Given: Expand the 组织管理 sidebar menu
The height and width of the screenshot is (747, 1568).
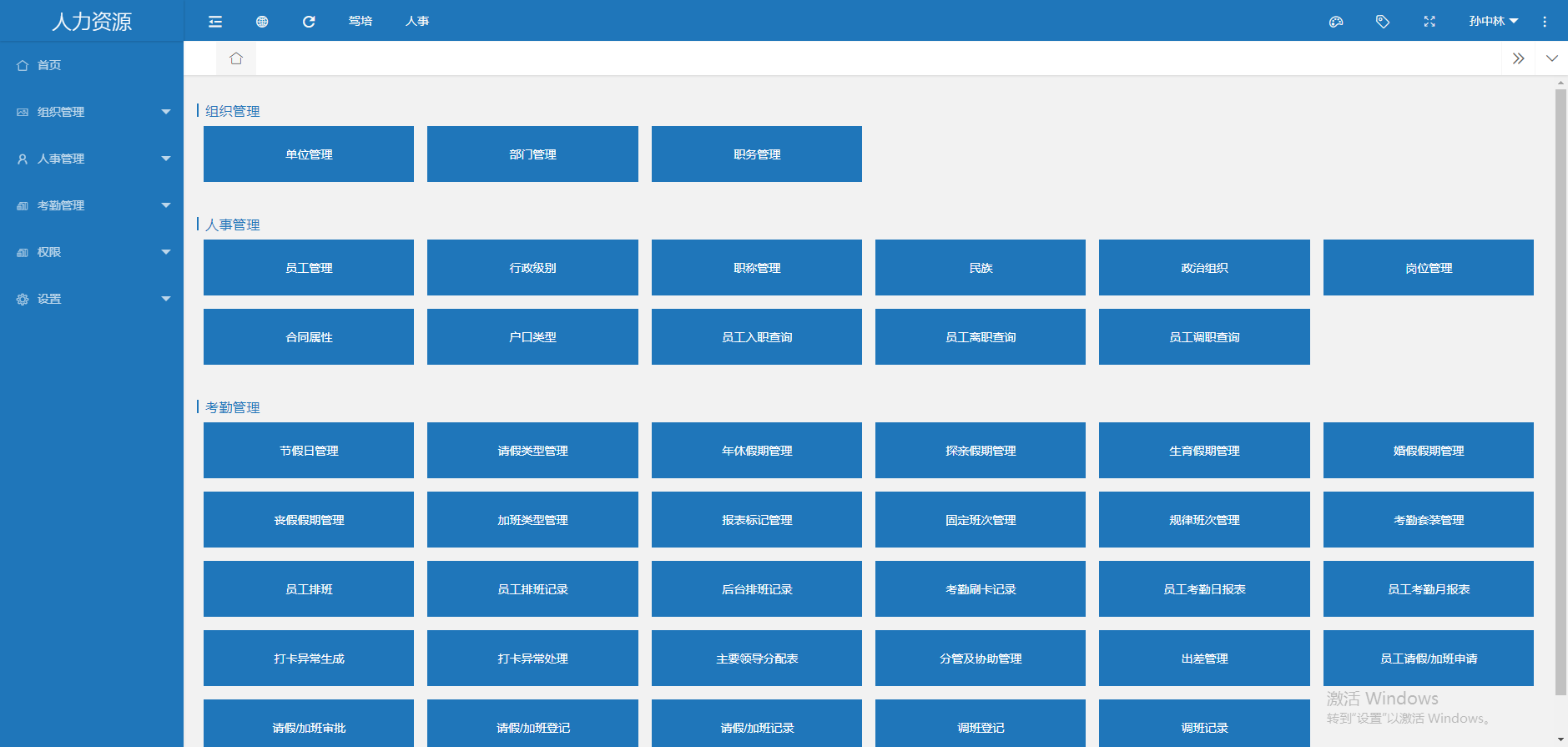Looking at the screenshot, I should 92,112.
